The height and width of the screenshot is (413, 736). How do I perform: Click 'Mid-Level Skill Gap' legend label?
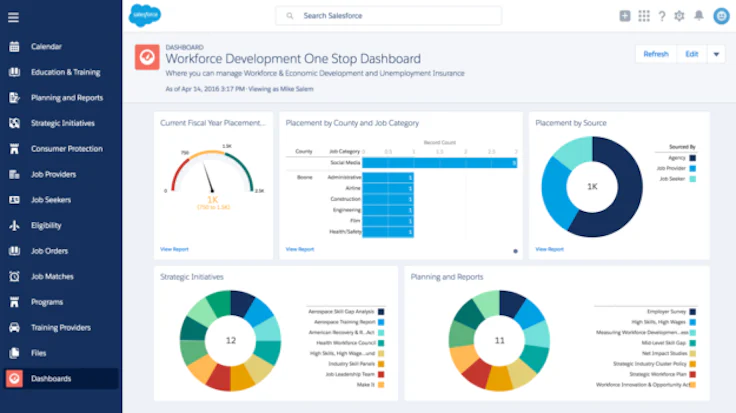click(x=664, y=343)
